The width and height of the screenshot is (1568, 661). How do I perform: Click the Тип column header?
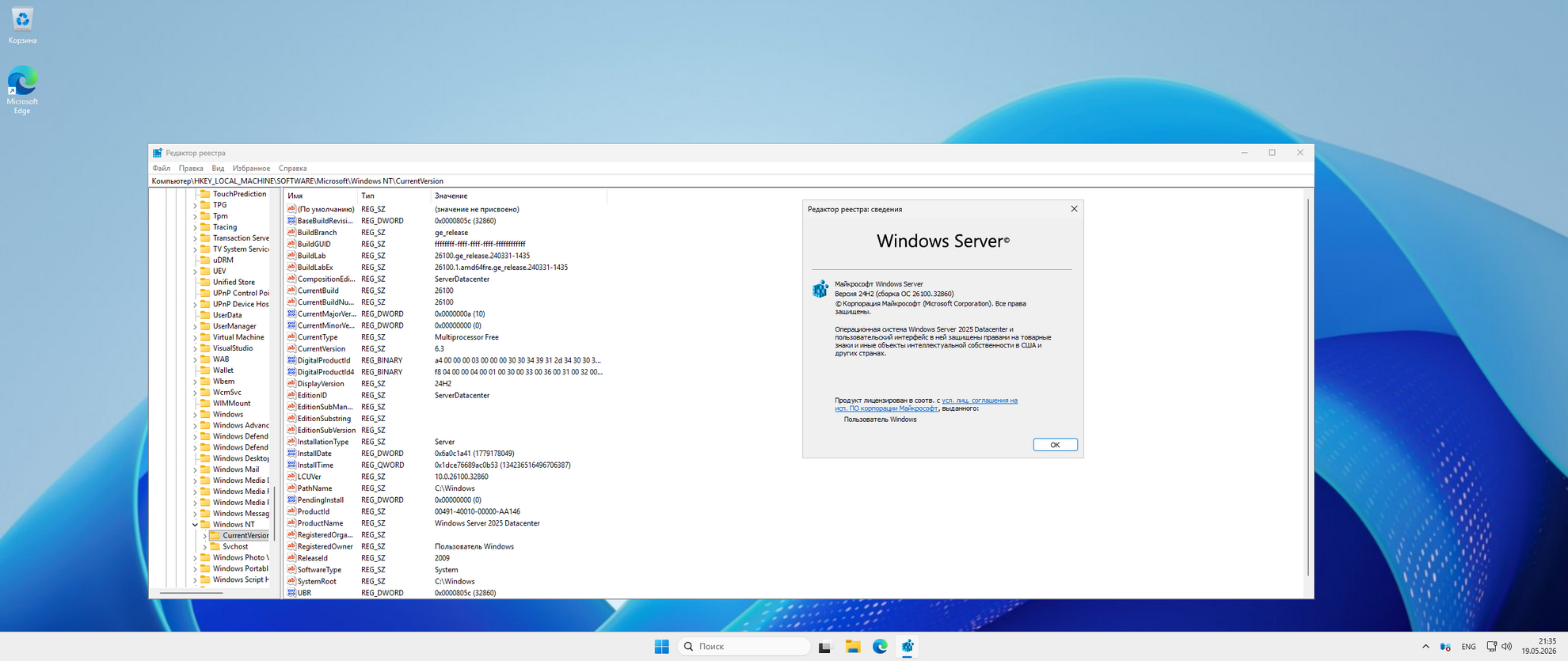(394, 196)
